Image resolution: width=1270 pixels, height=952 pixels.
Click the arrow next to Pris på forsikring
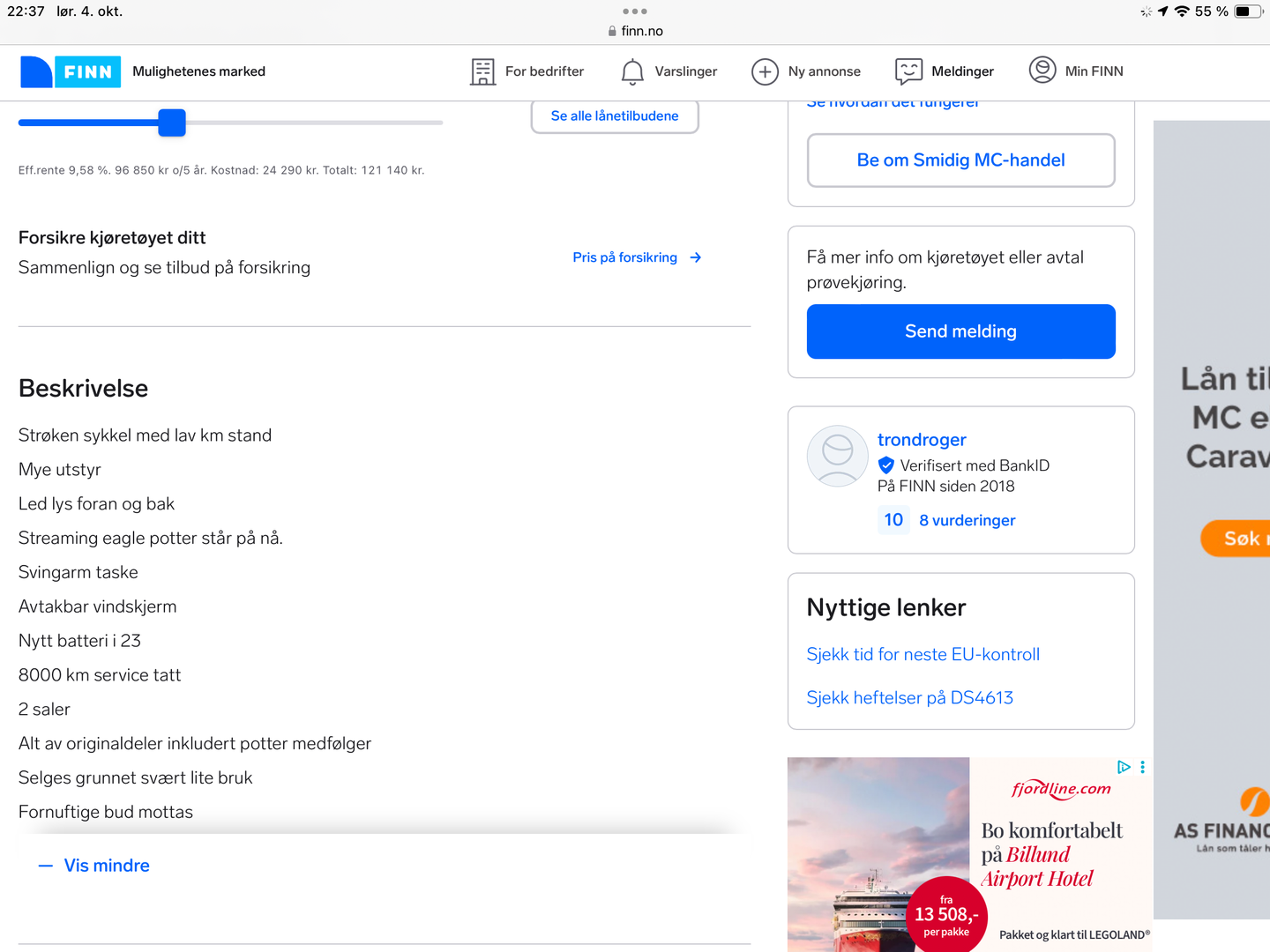(x=696, y=257)
